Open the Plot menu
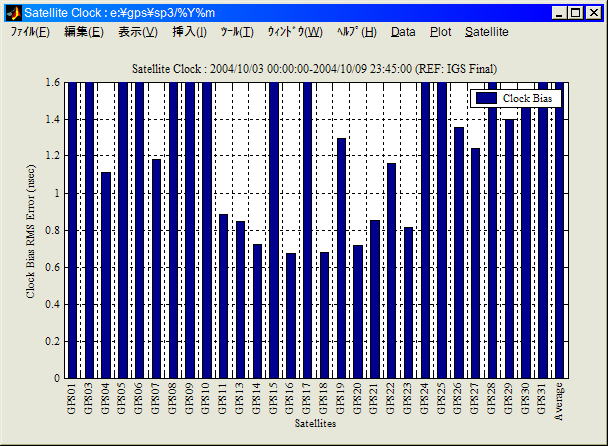Image resolution: width=608 pixels, height=446 pixels. point(440,32)
